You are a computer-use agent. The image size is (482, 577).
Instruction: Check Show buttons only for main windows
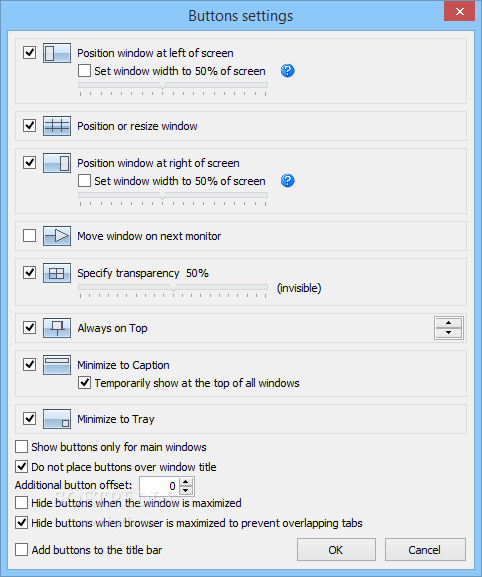point(21,447)
